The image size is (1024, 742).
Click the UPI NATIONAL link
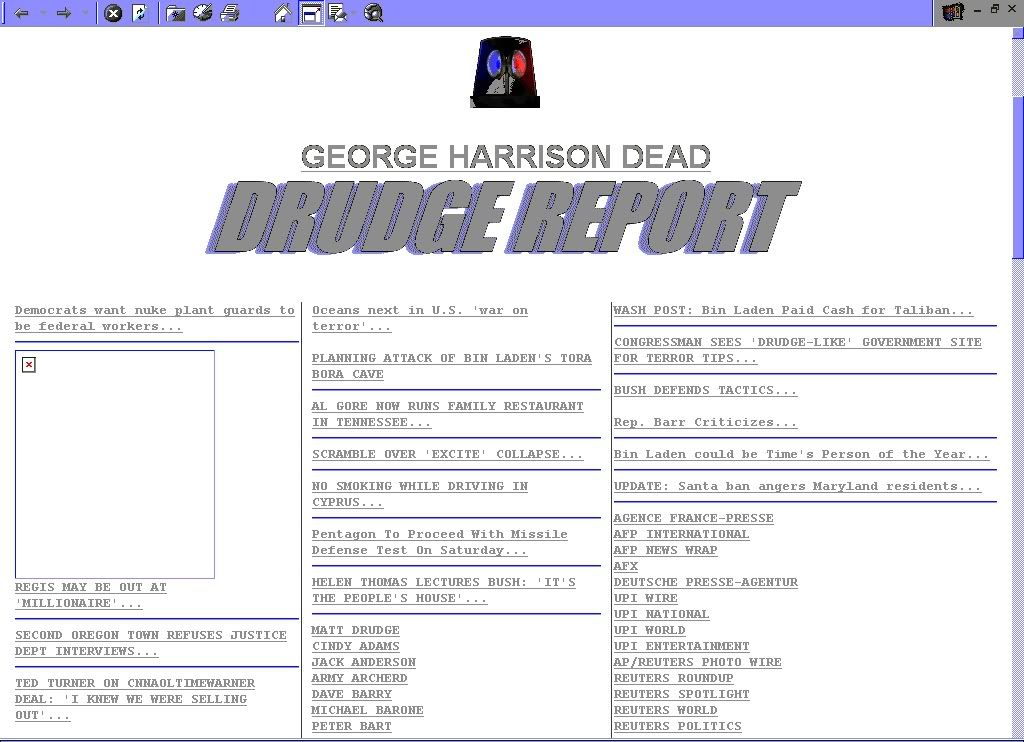[662, 614]
